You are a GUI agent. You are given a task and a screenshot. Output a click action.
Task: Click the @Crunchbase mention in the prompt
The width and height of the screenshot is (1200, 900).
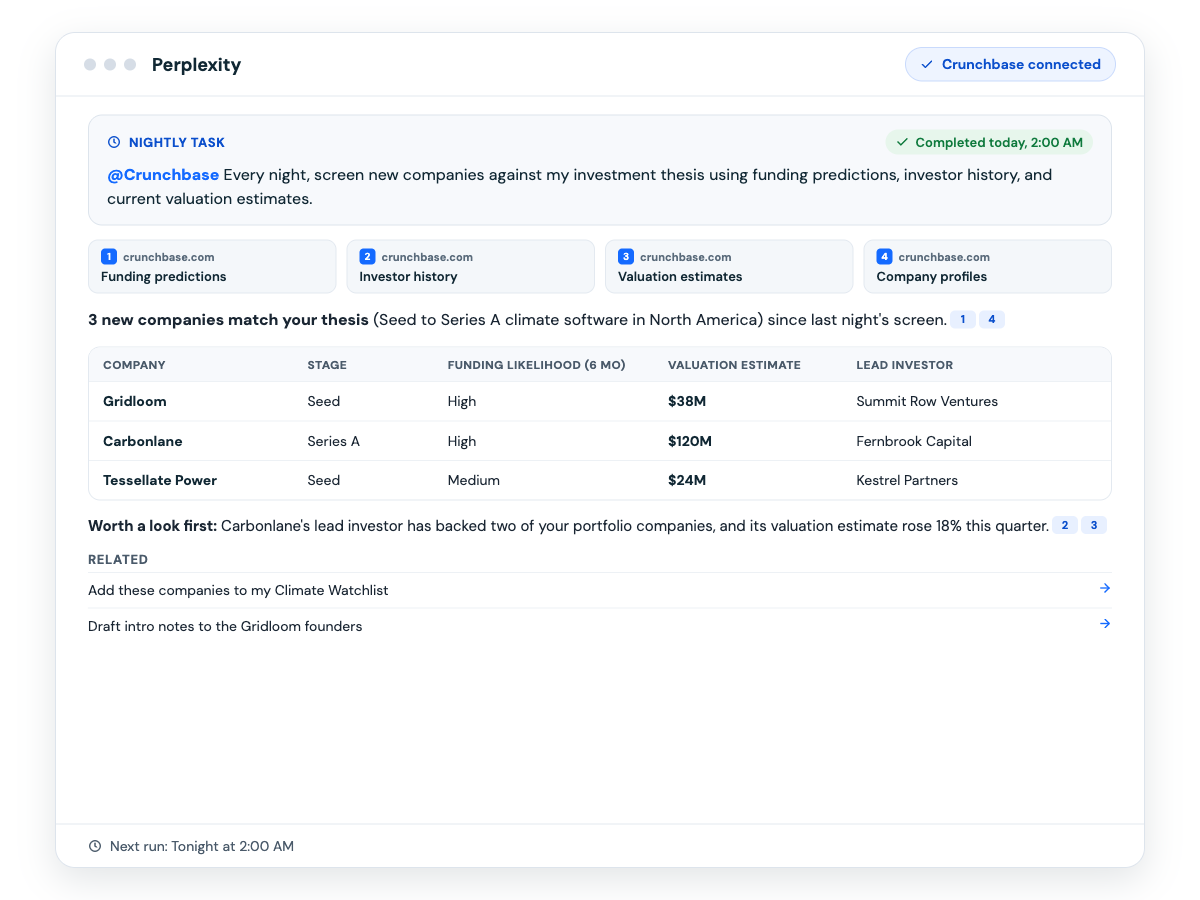(163, 175)
